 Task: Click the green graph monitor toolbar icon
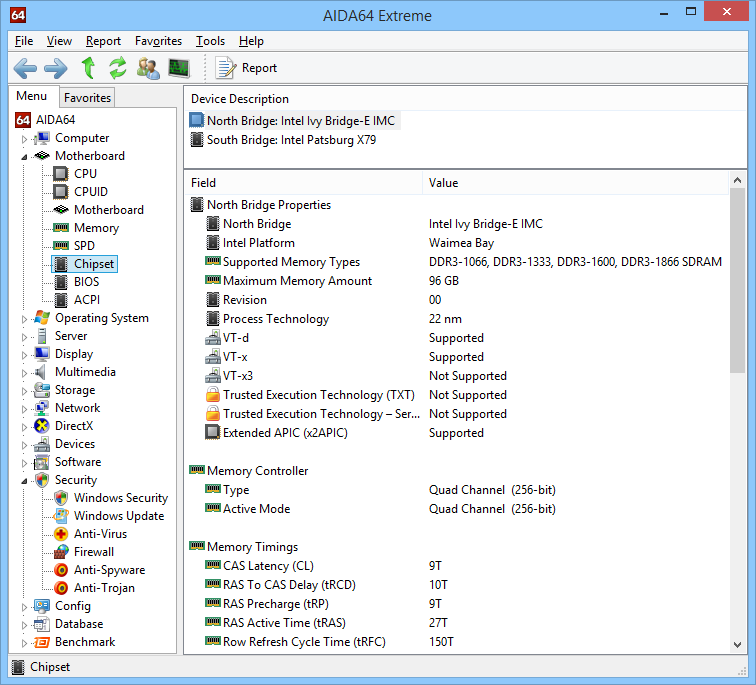coord(179,68)
